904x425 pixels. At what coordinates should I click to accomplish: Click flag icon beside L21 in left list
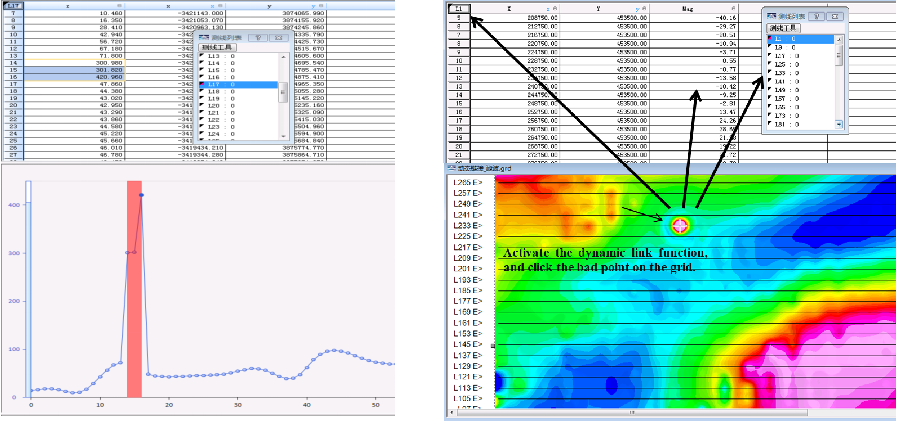pyautogui.click(x=202, y=113)
